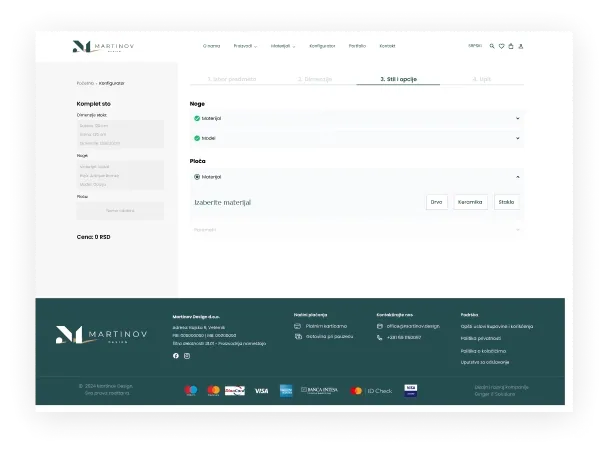This screenshot has height=452, width=609.
Task: Switch to step 2 Dimenzije
Action: point(315,79)
